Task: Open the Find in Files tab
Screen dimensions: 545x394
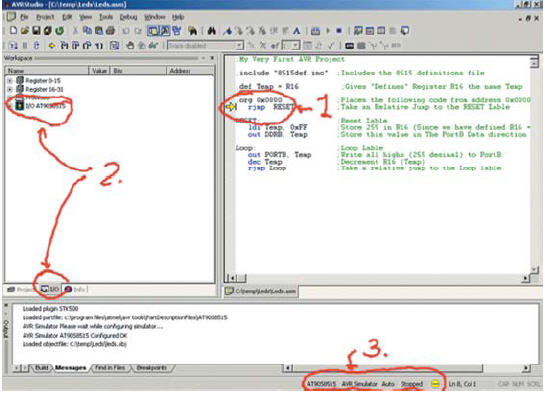Action: [110, 368]
